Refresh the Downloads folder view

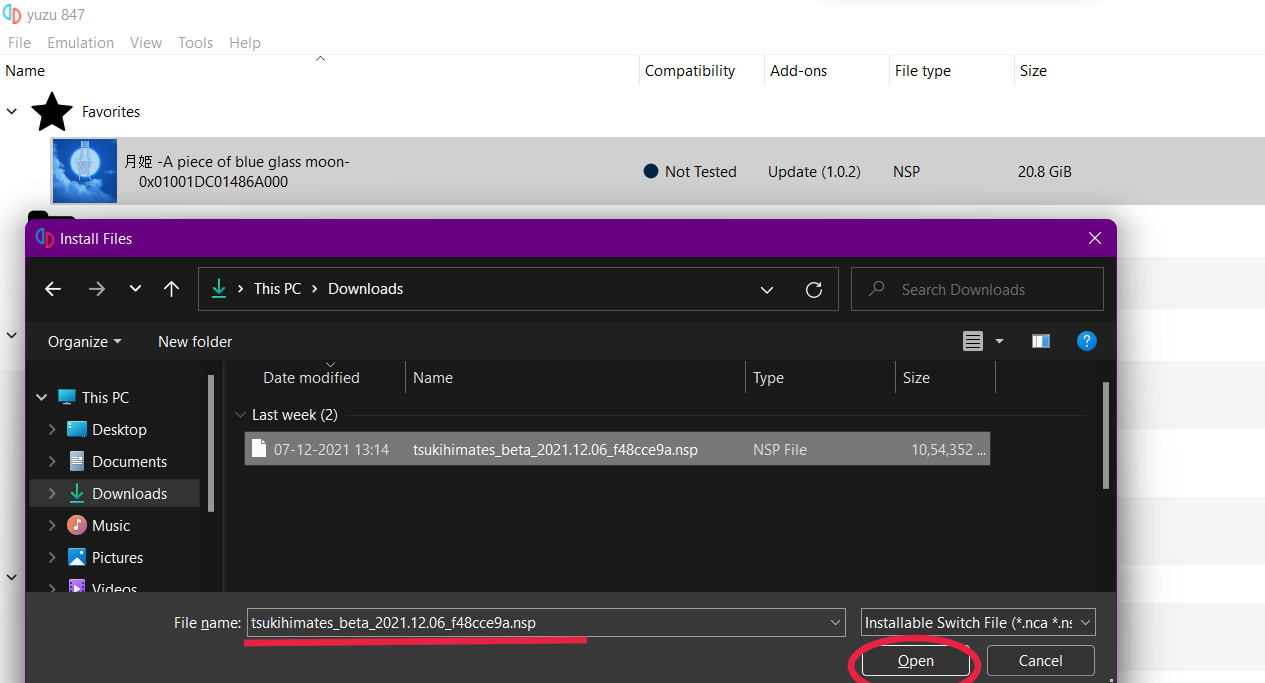(814, 290)
